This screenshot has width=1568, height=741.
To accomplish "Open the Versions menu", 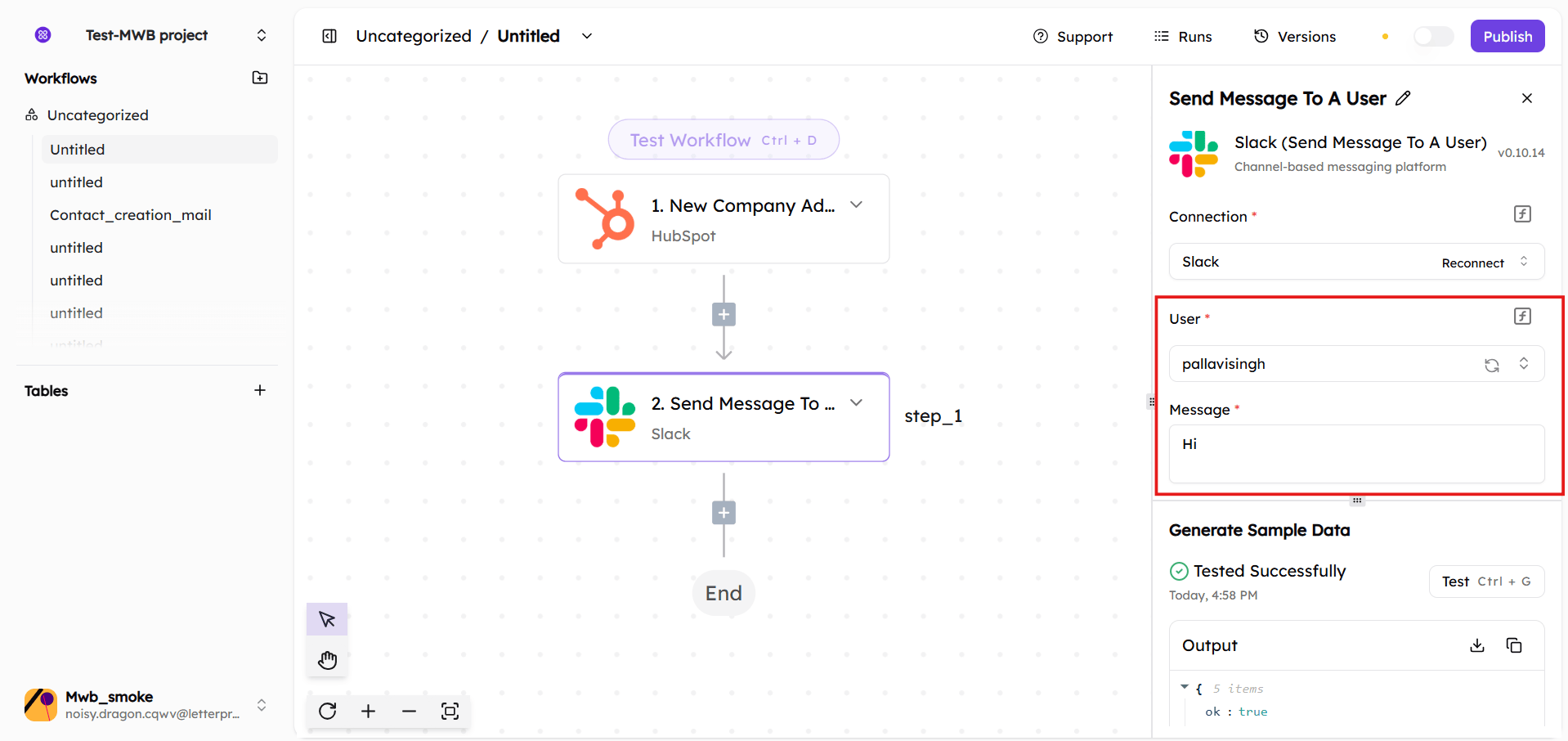I will (x=1295, y=37).
